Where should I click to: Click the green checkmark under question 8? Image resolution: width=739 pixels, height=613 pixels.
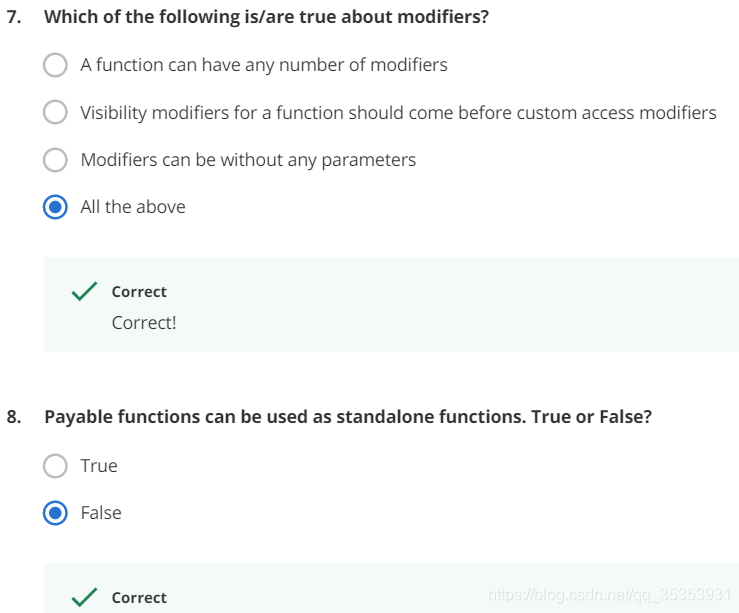tap(84, 597)
